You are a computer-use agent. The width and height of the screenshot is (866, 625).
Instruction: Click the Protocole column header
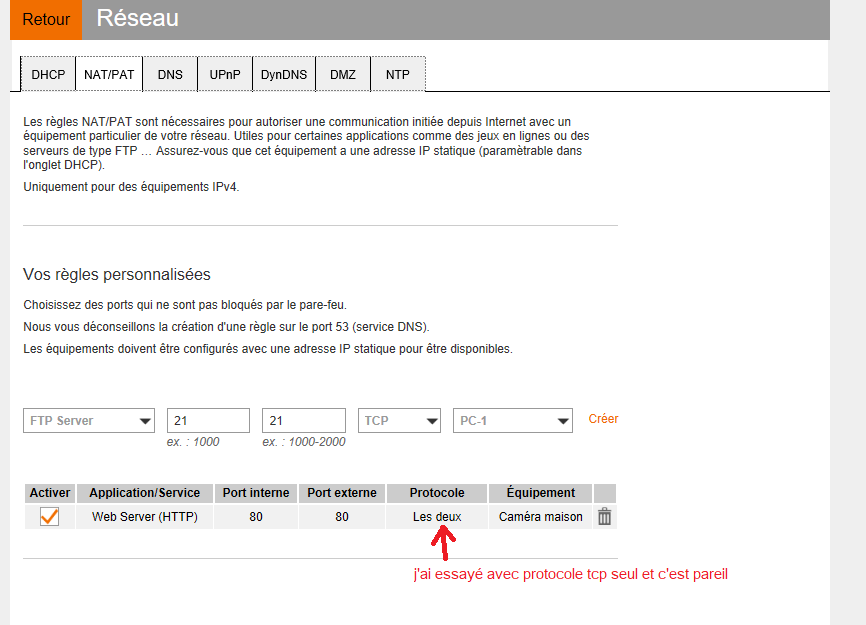(437, 493)
